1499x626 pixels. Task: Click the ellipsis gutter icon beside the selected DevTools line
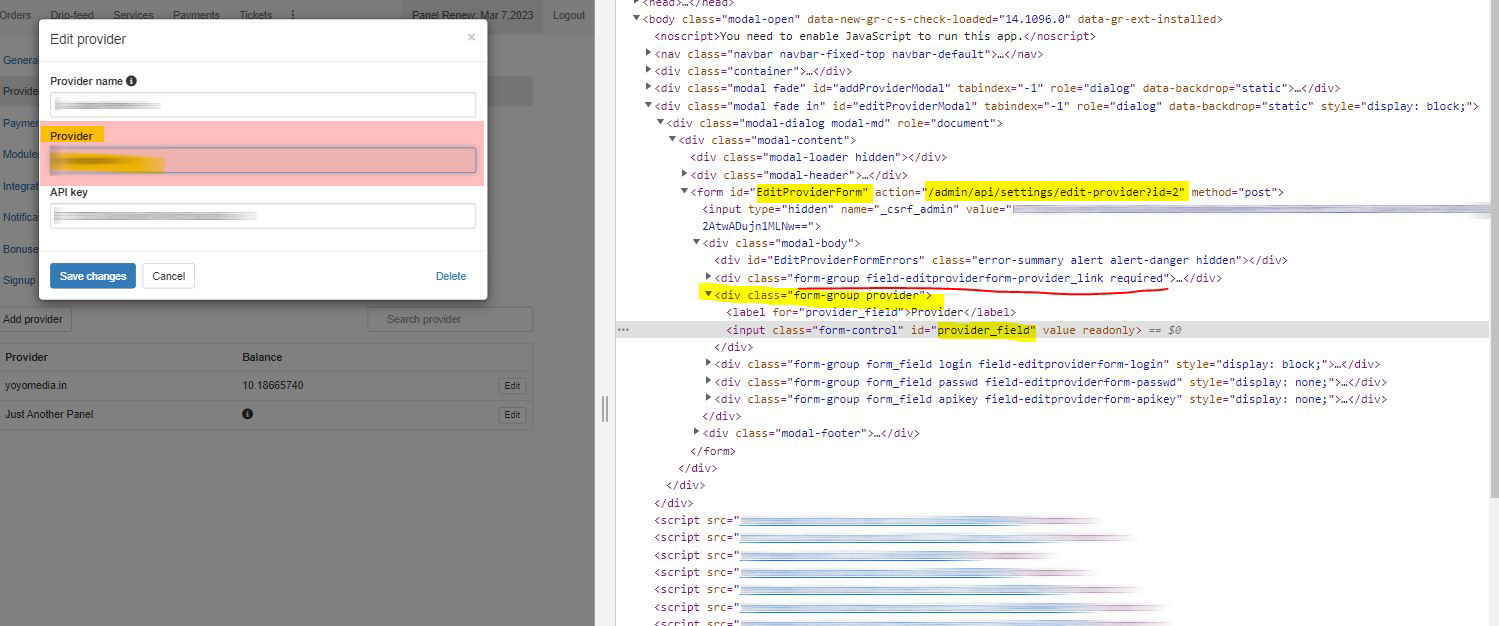[623, 329]
